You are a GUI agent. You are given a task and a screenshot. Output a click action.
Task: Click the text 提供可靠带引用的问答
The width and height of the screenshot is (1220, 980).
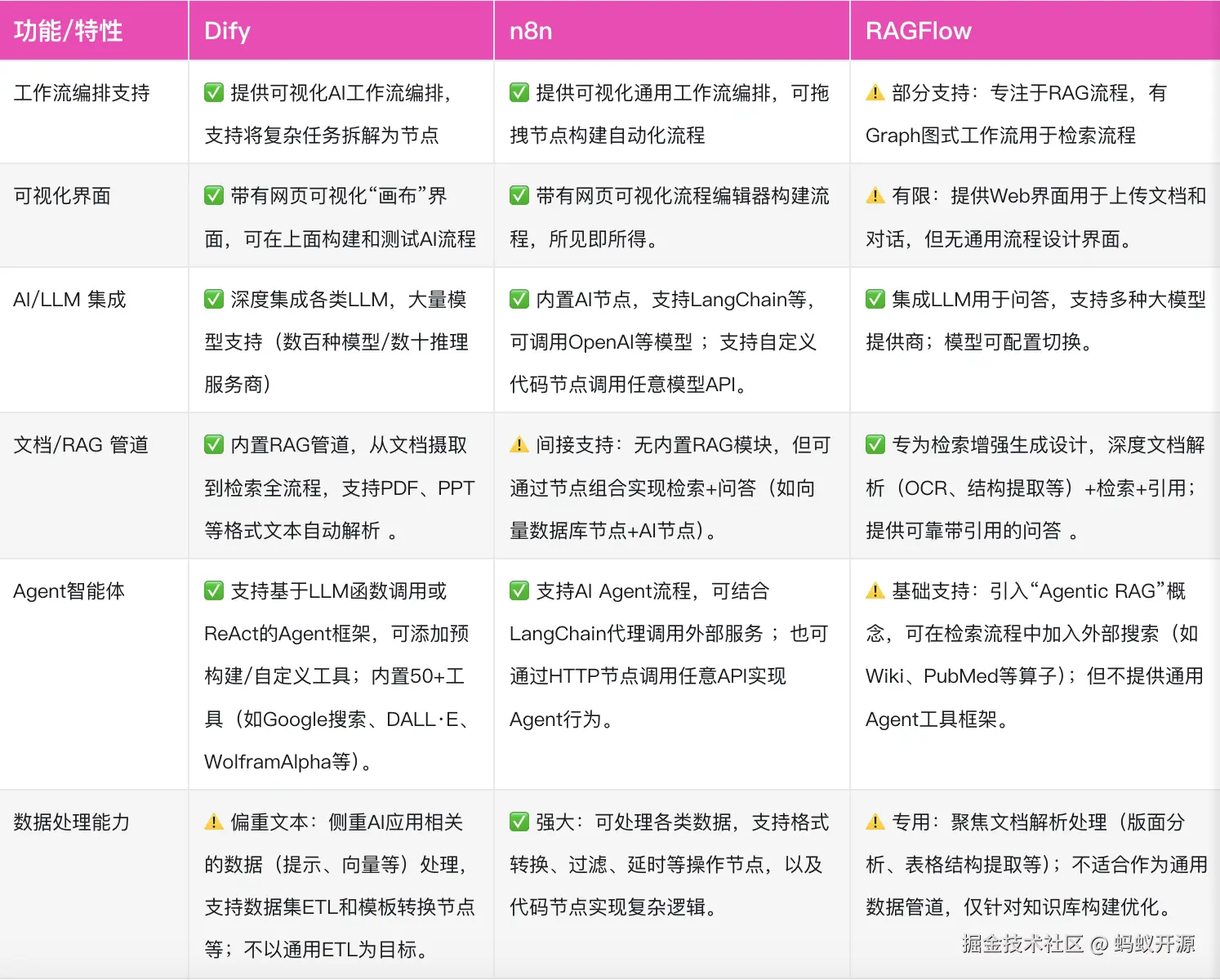coord(964,531)
